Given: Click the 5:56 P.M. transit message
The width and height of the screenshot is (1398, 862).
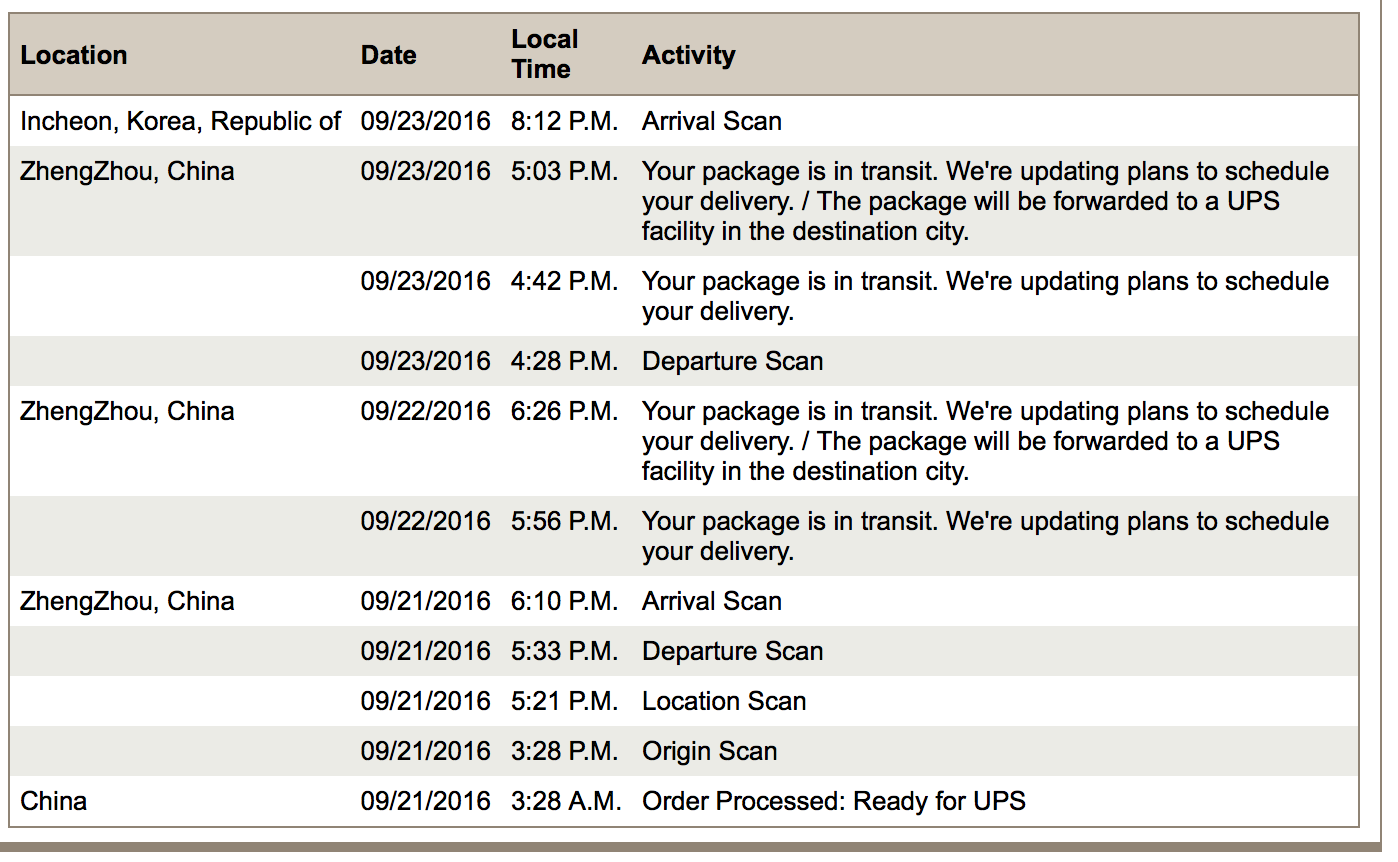Looking at the screenshot, I should click(986, 536).
